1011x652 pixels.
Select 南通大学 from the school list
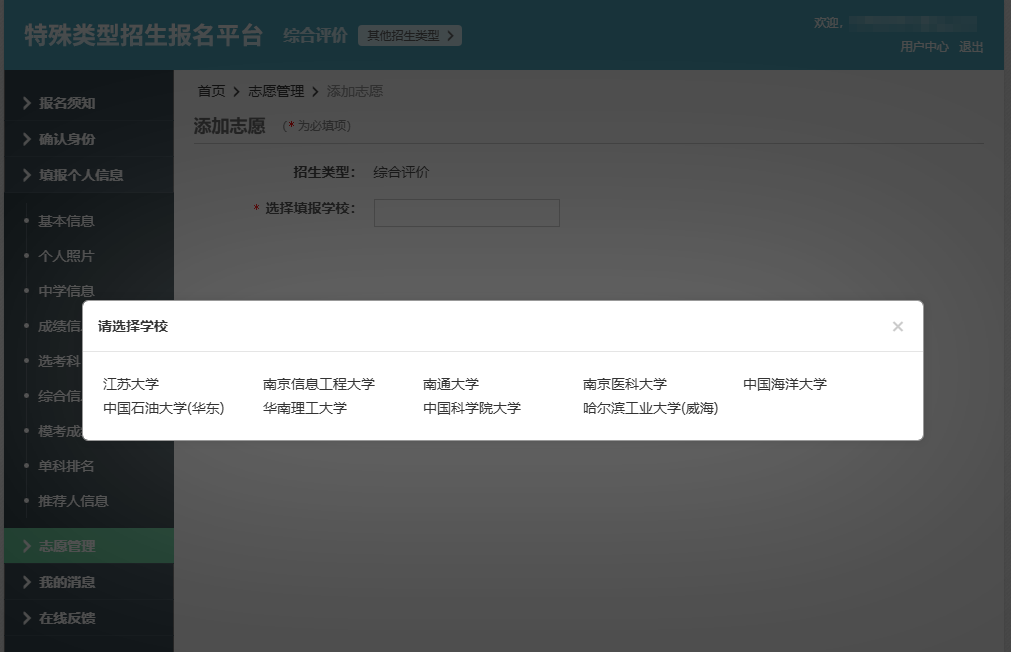click(x=450, y=383)
